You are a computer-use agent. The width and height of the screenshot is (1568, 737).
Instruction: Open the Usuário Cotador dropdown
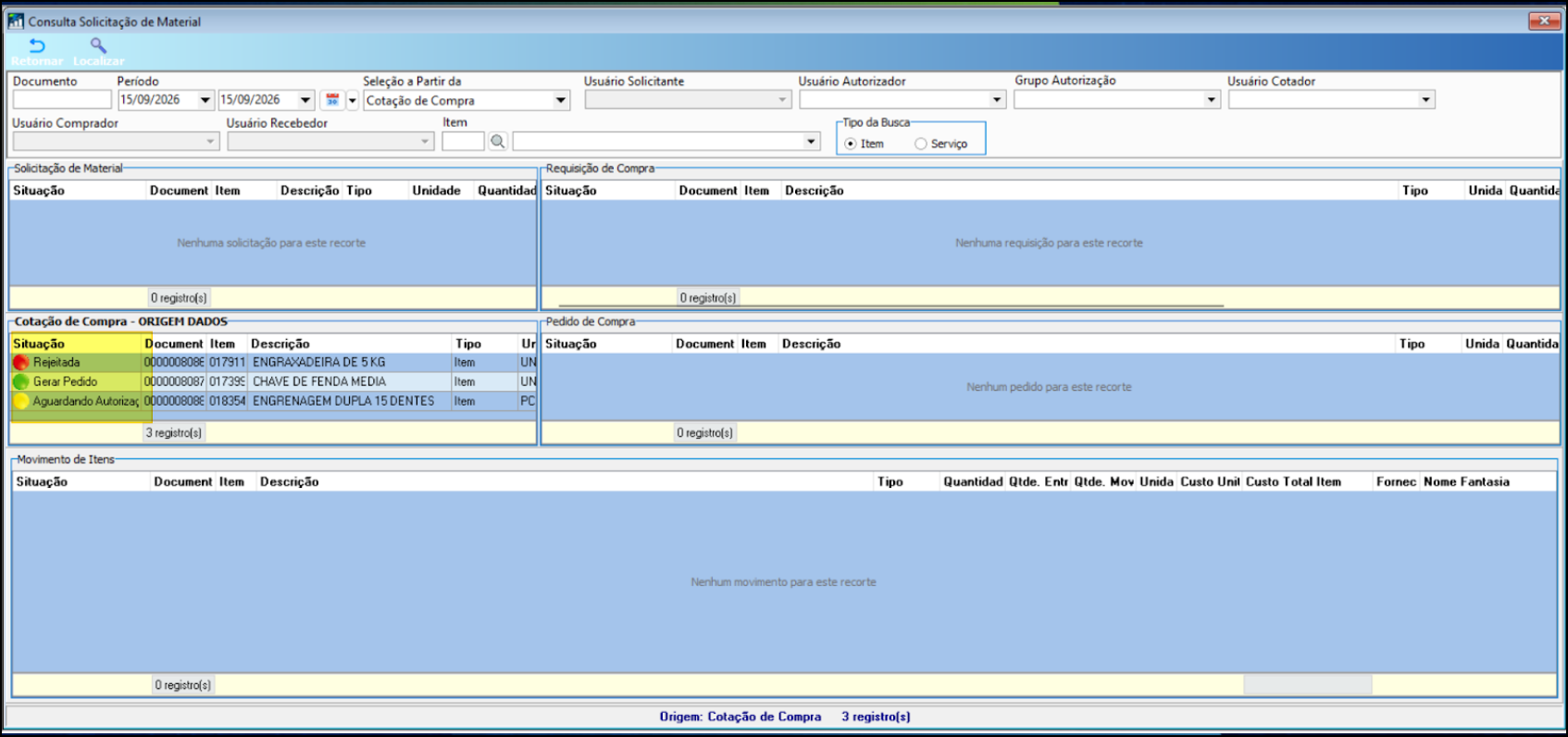[x=1426, y=100]
